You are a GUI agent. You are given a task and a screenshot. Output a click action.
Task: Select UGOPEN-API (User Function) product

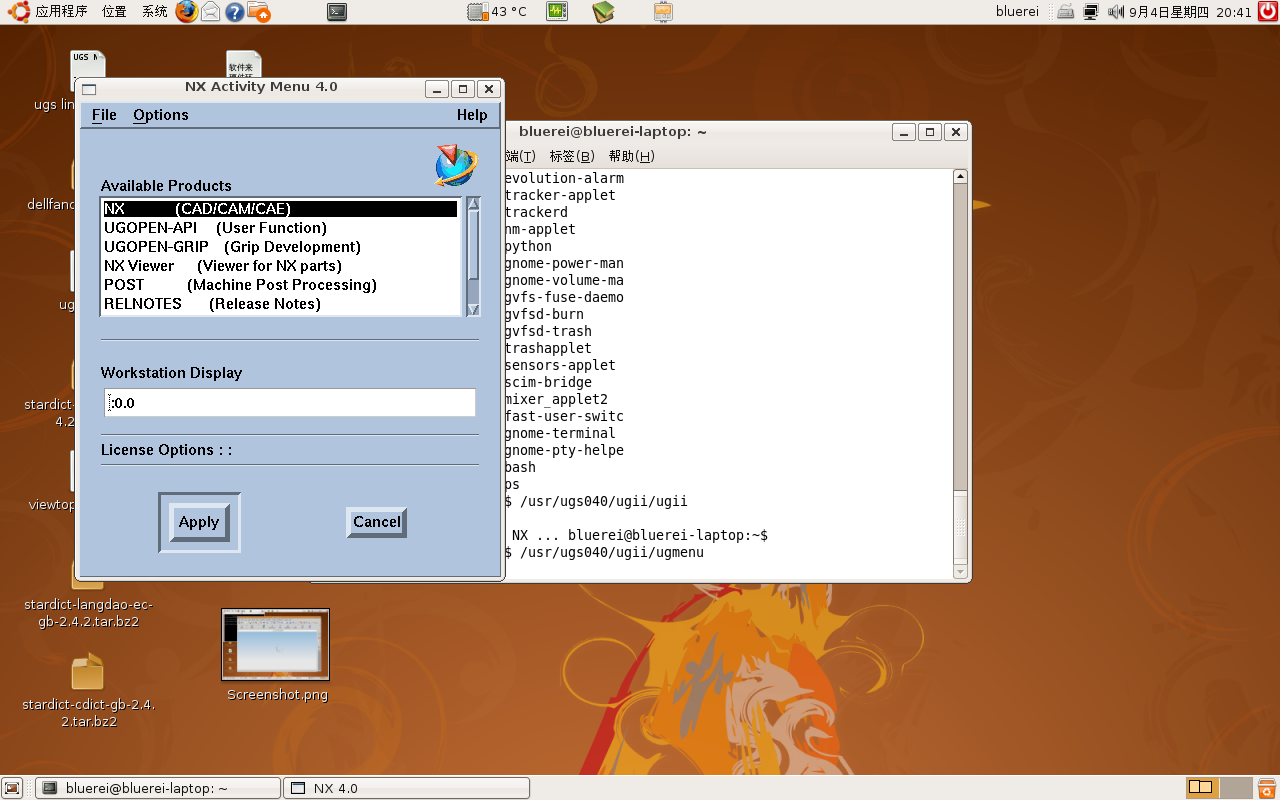click(x=280, y=228)
